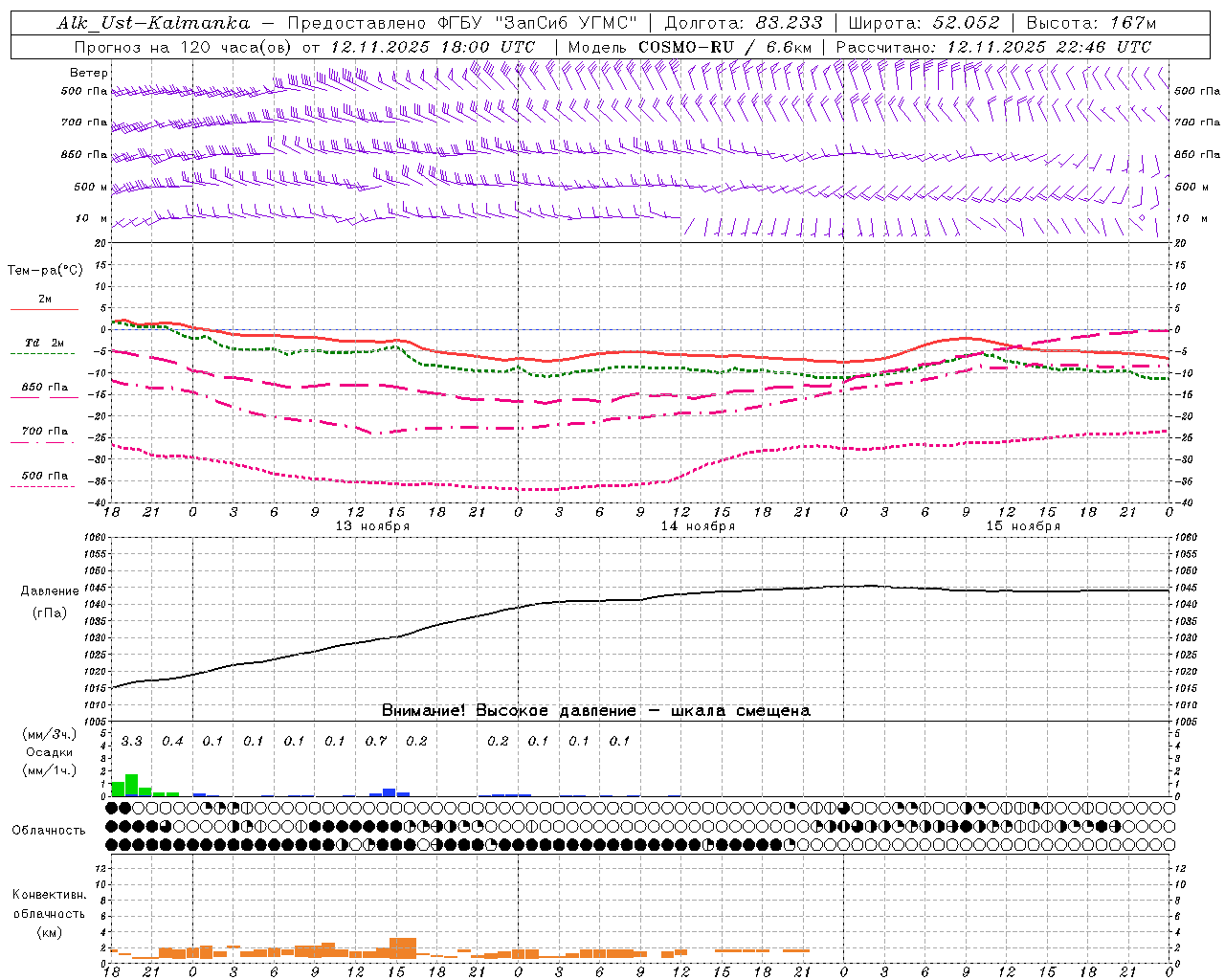1225x980 pixels.
Task: Click the 14 ноября date label
Action: click(698, 526)
